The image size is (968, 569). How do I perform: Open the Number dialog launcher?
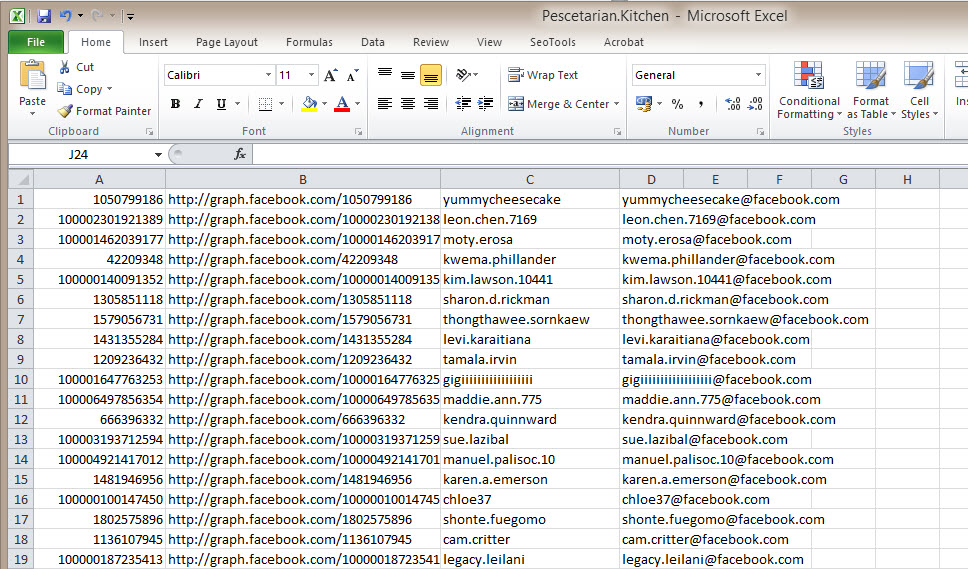(761, 131)
